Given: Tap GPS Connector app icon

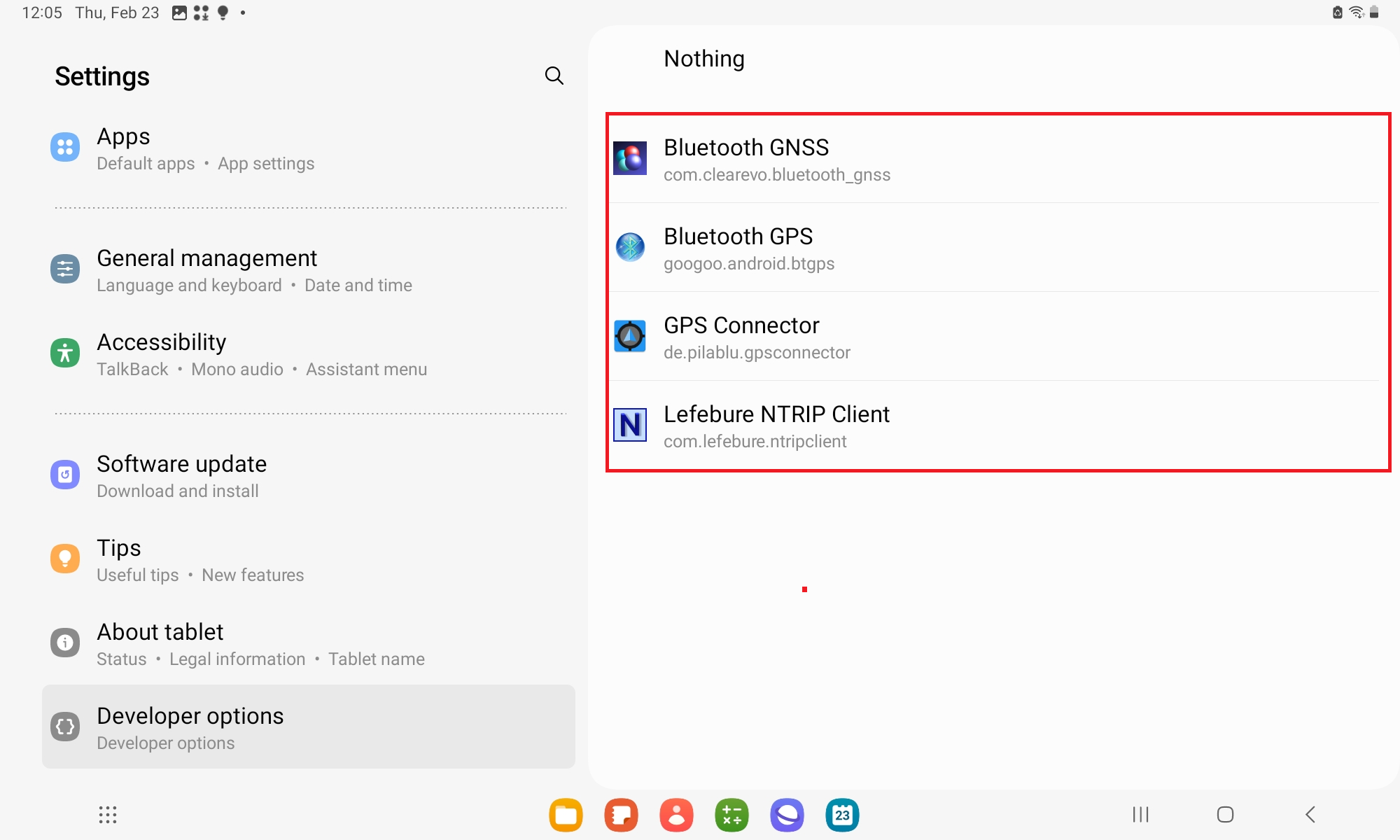Looking at the screenshot, I should click(630, 337).
